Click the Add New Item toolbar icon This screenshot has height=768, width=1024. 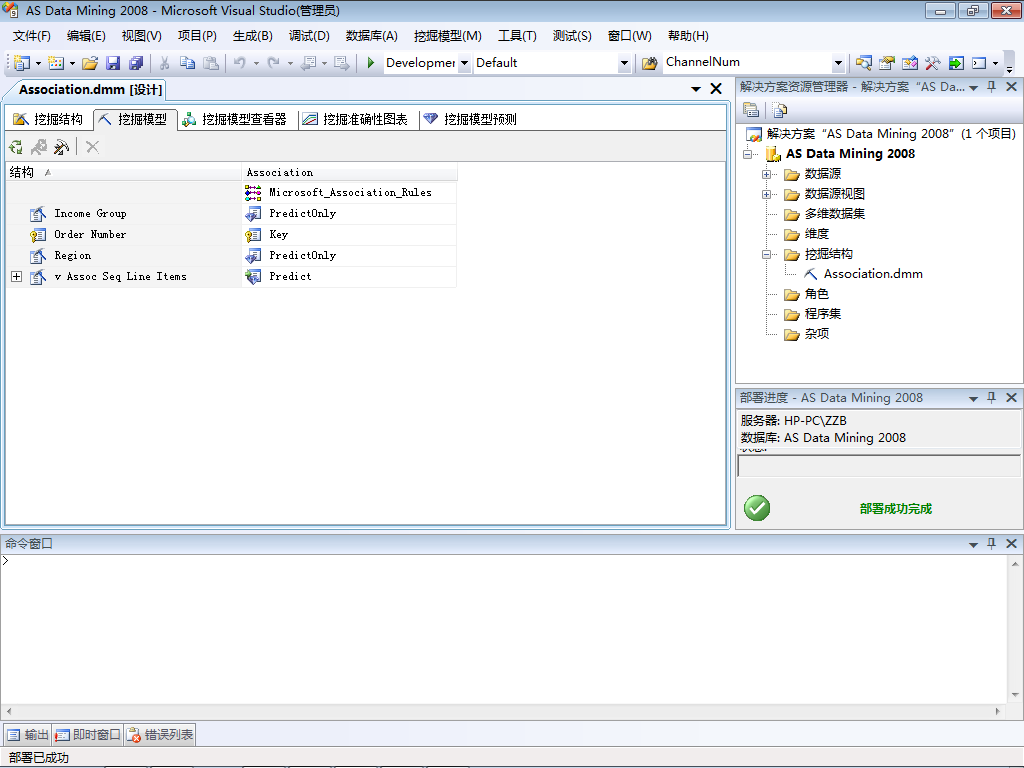(x=56, y=63)
